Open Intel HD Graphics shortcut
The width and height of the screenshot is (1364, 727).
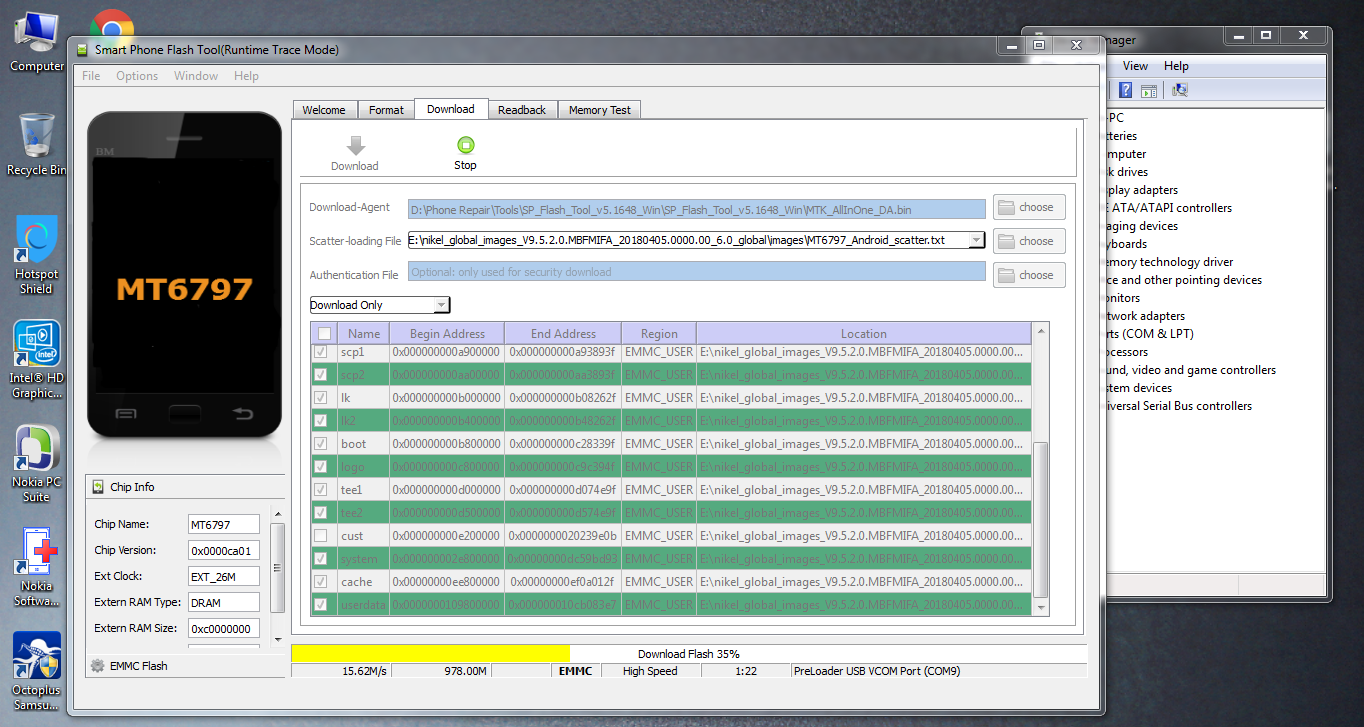pos(37,360)
